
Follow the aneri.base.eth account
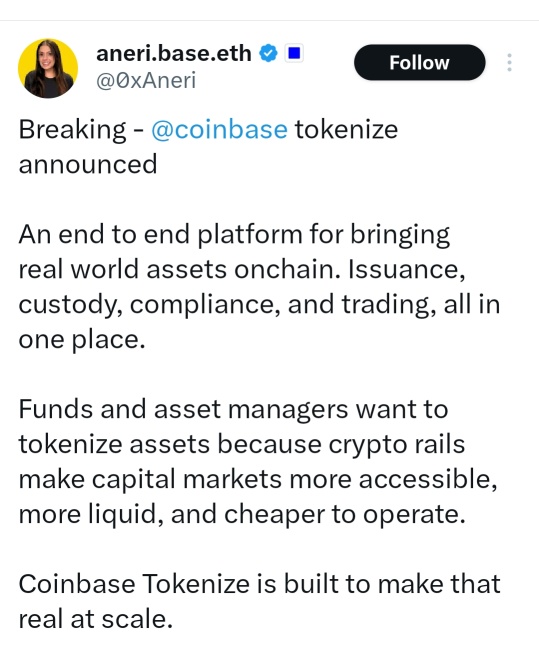(420, 62)
